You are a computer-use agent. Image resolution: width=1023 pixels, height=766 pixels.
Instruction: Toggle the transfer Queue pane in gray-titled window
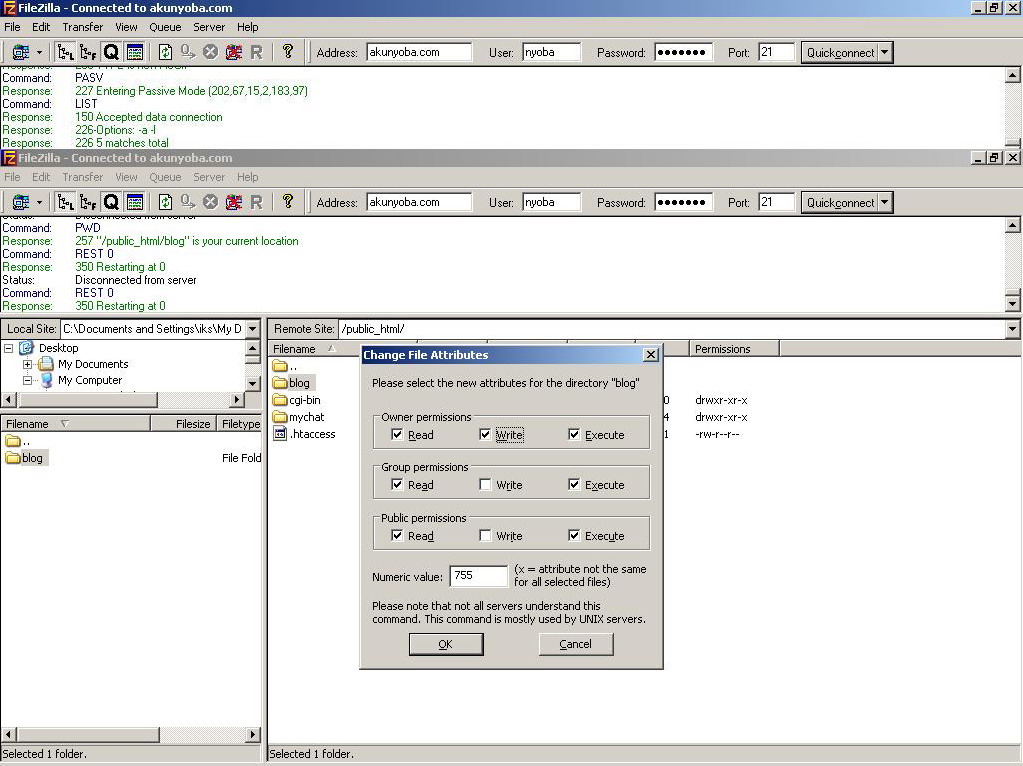111,202
